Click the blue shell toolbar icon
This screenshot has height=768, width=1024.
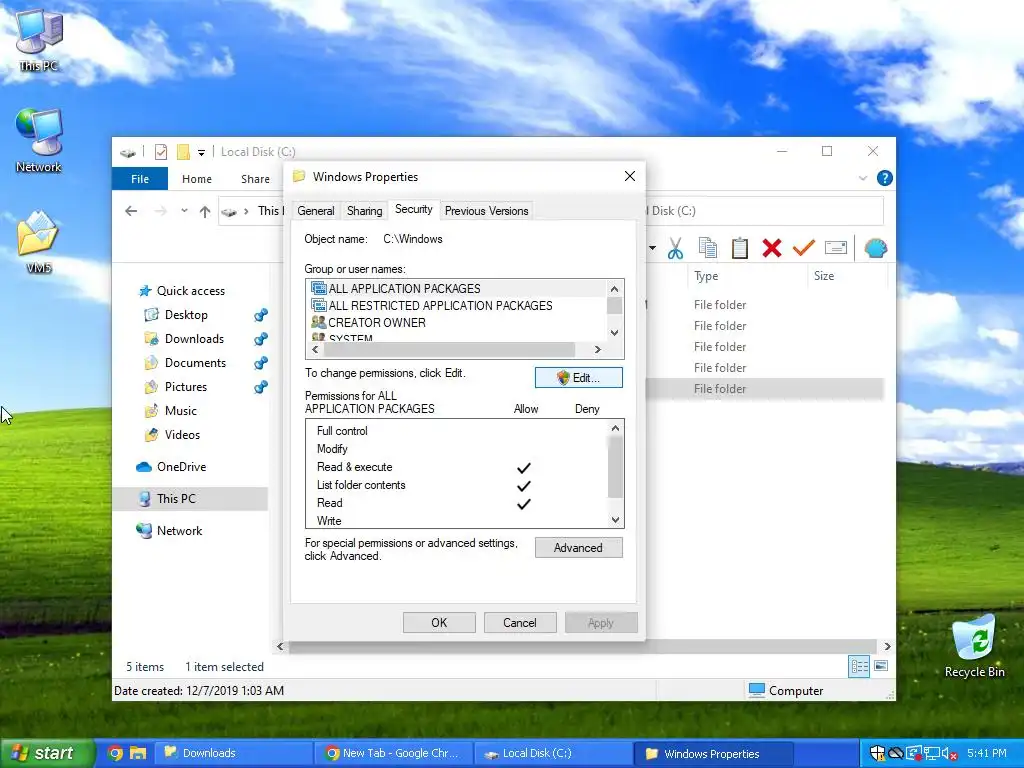coord(876,248)
